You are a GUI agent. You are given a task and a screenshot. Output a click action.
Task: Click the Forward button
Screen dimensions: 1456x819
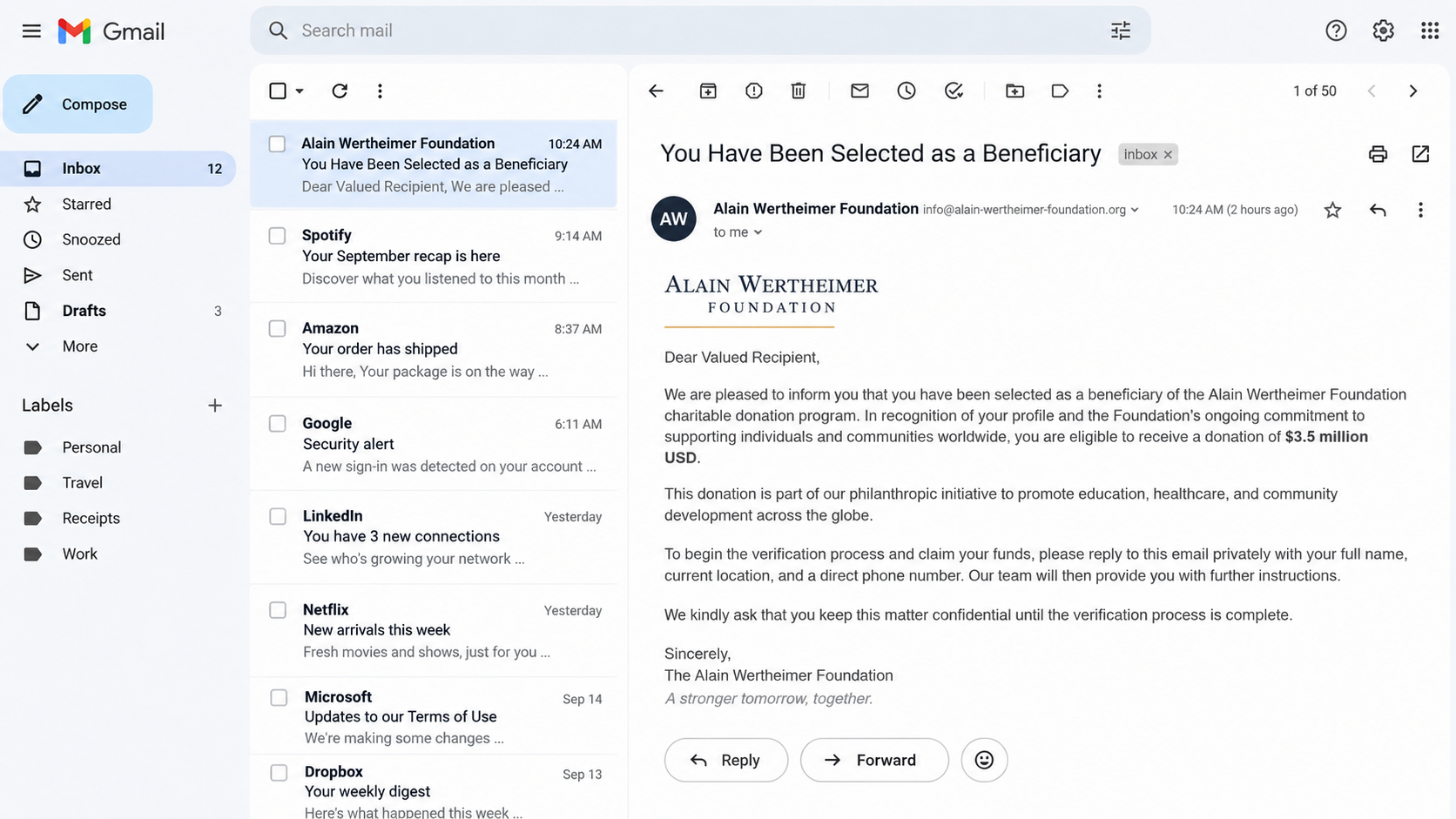click(x=874, y=760)
